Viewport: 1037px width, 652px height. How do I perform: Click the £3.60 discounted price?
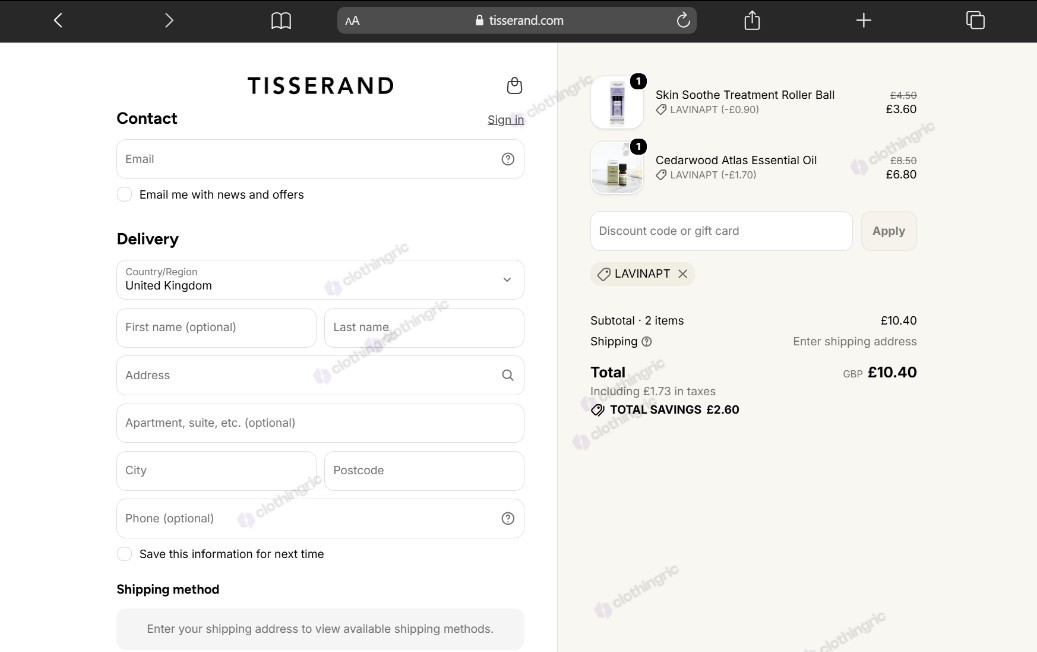[x=901, y=109]
